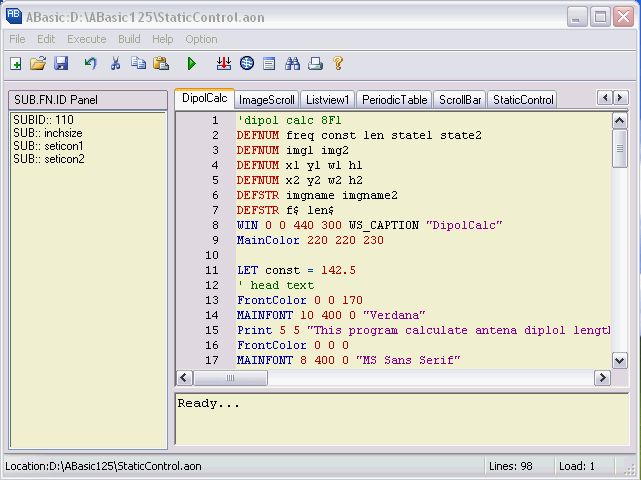
Task: Print using the printer icon
Action: click(x=315, y=64)
